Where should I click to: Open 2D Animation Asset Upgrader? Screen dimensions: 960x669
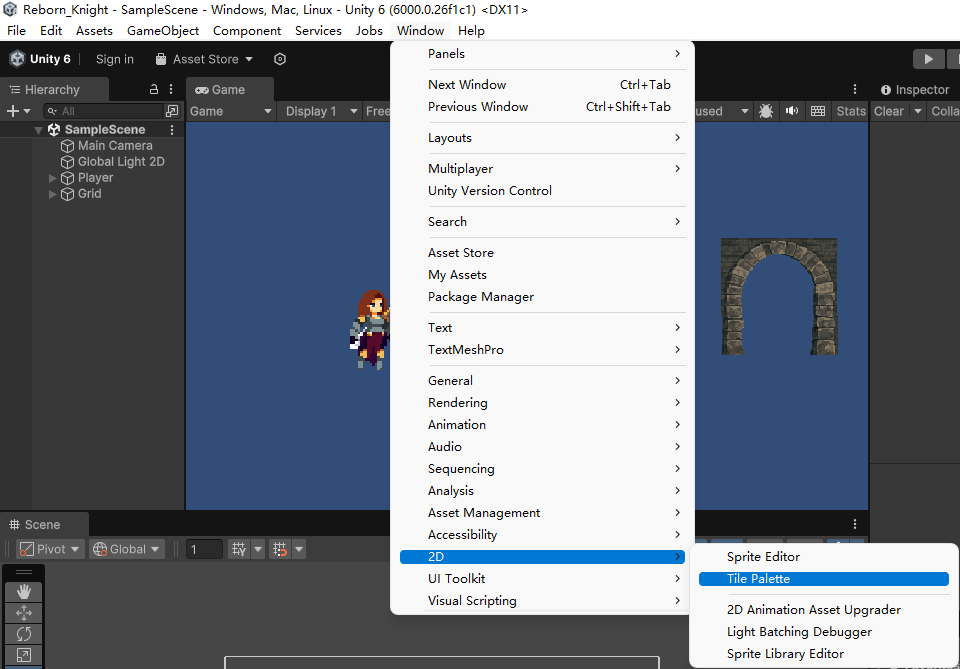click(823, 610)
